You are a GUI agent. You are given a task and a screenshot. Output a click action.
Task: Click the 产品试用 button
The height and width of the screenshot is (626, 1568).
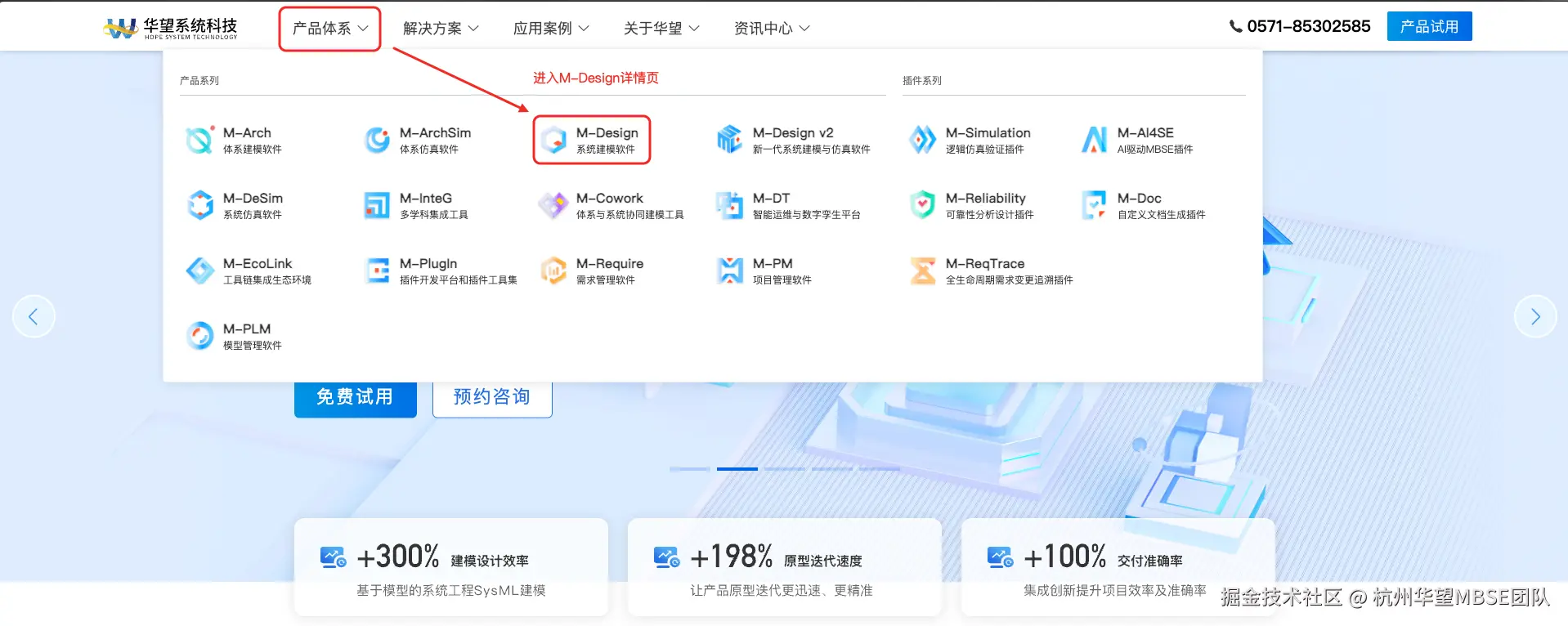tap(1429, 26)
